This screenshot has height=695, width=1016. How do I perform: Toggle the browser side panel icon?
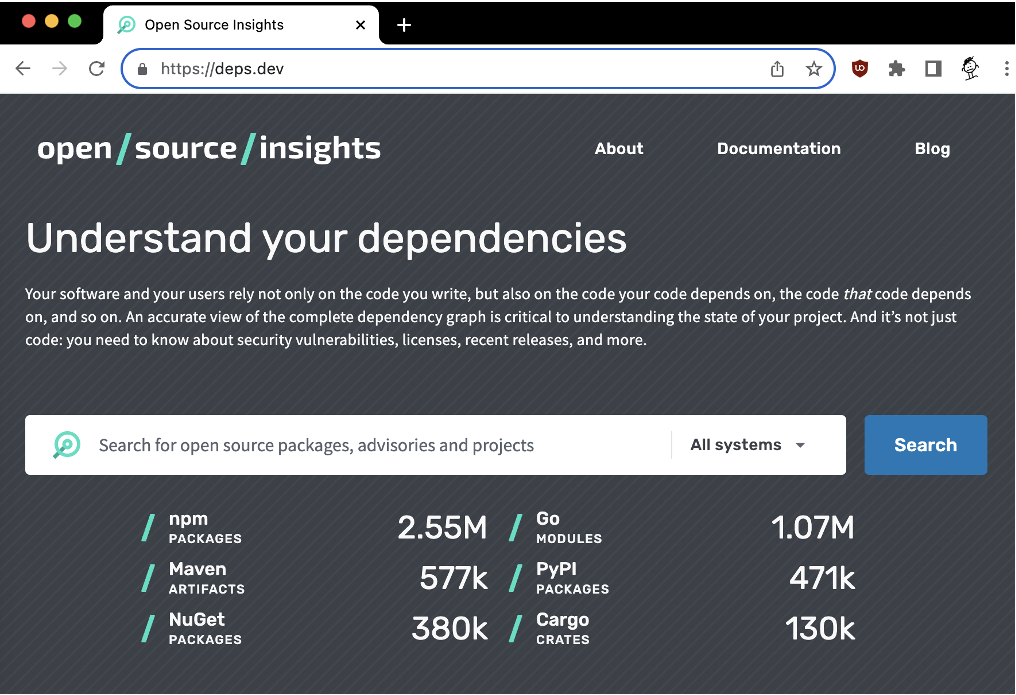tap(933, 68)
